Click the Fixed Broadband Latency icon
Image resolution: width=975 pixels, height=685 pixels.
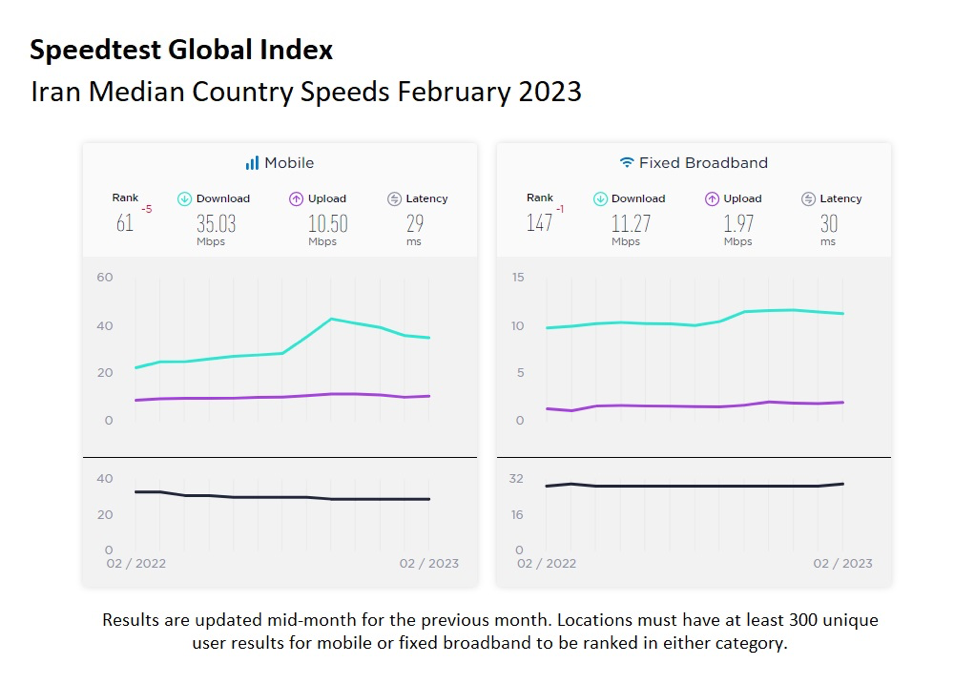coord(808,199)
